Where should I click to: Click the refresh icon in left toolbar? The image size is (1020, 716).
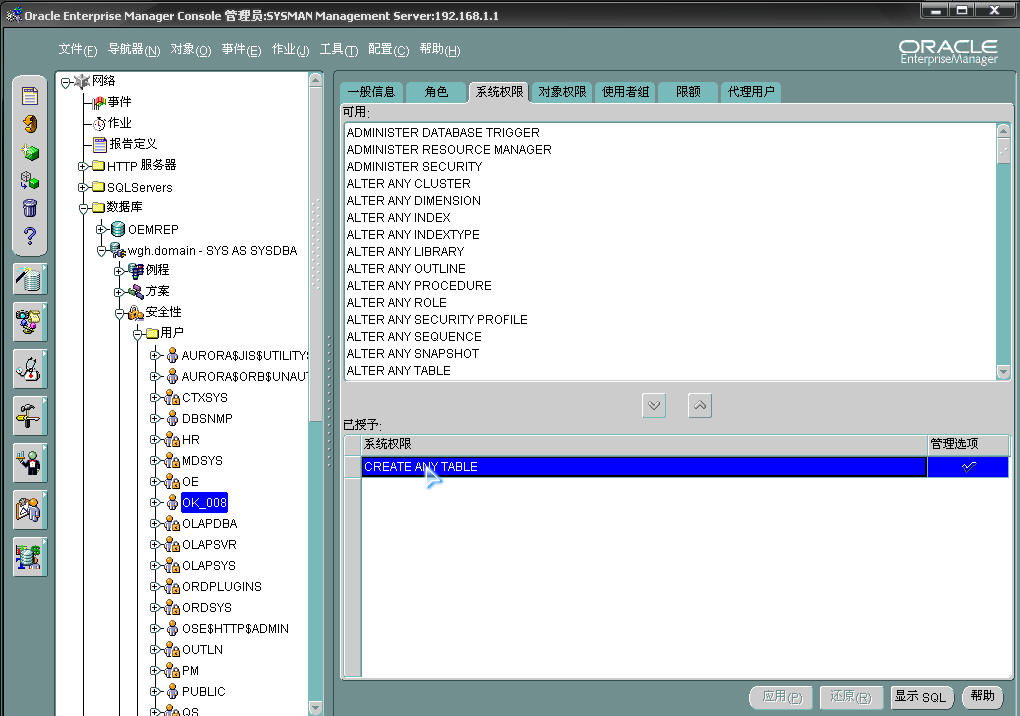pos(30,124)
